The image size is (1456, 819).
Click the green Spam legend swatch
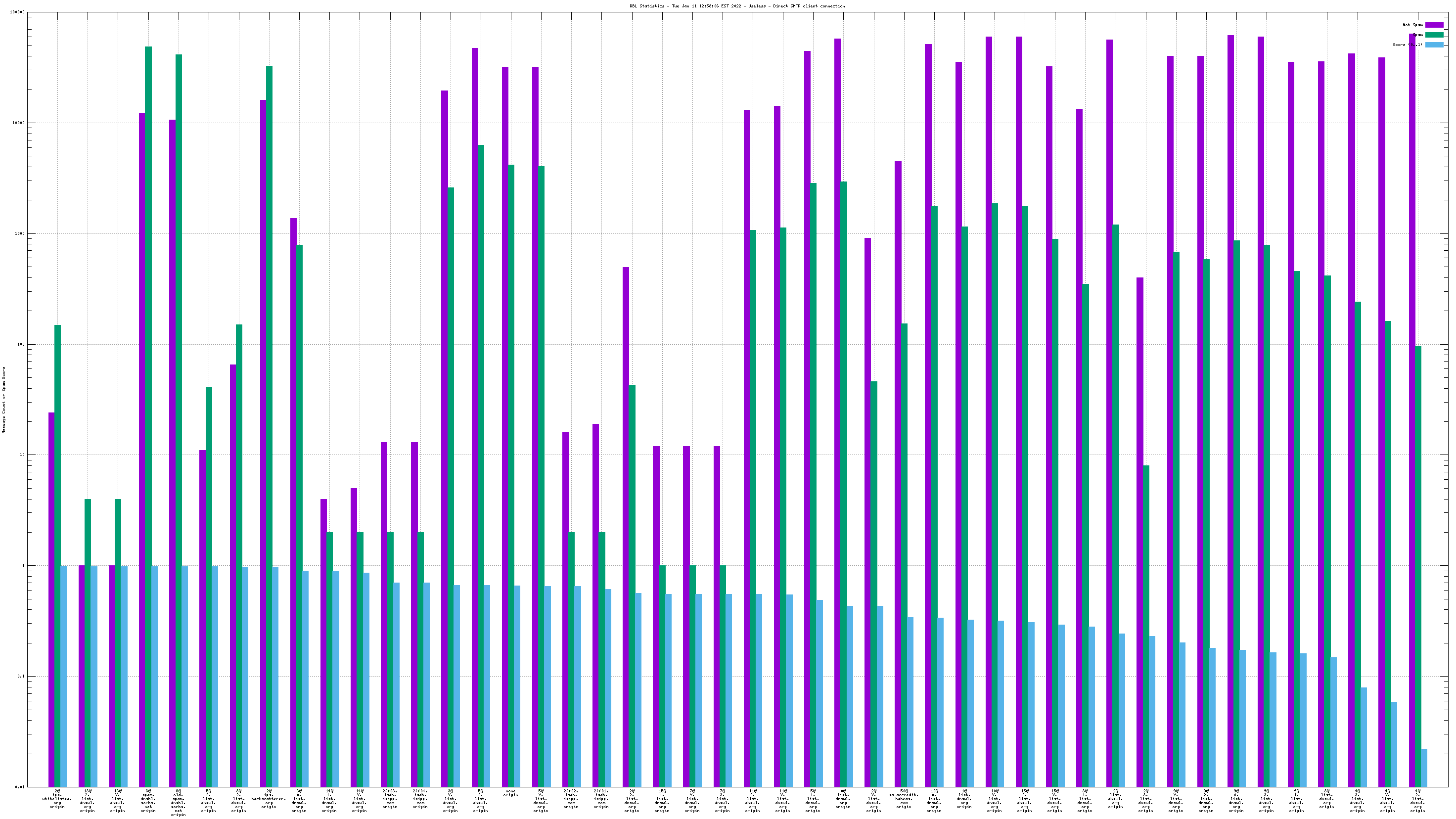(x=1434, y=35)
